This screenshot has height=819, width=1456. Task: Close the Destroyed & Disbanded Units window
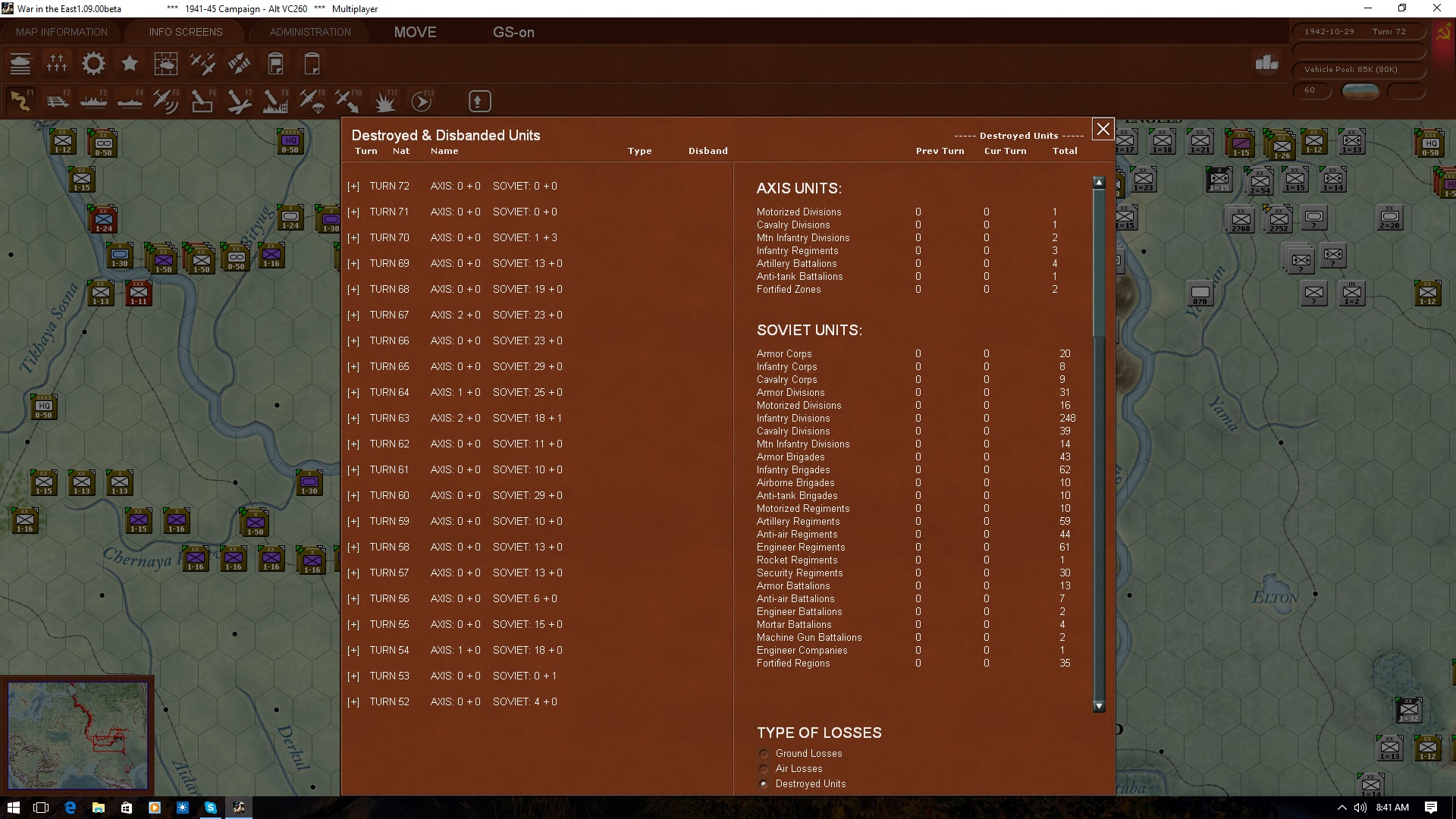[x=1103, y=130]
